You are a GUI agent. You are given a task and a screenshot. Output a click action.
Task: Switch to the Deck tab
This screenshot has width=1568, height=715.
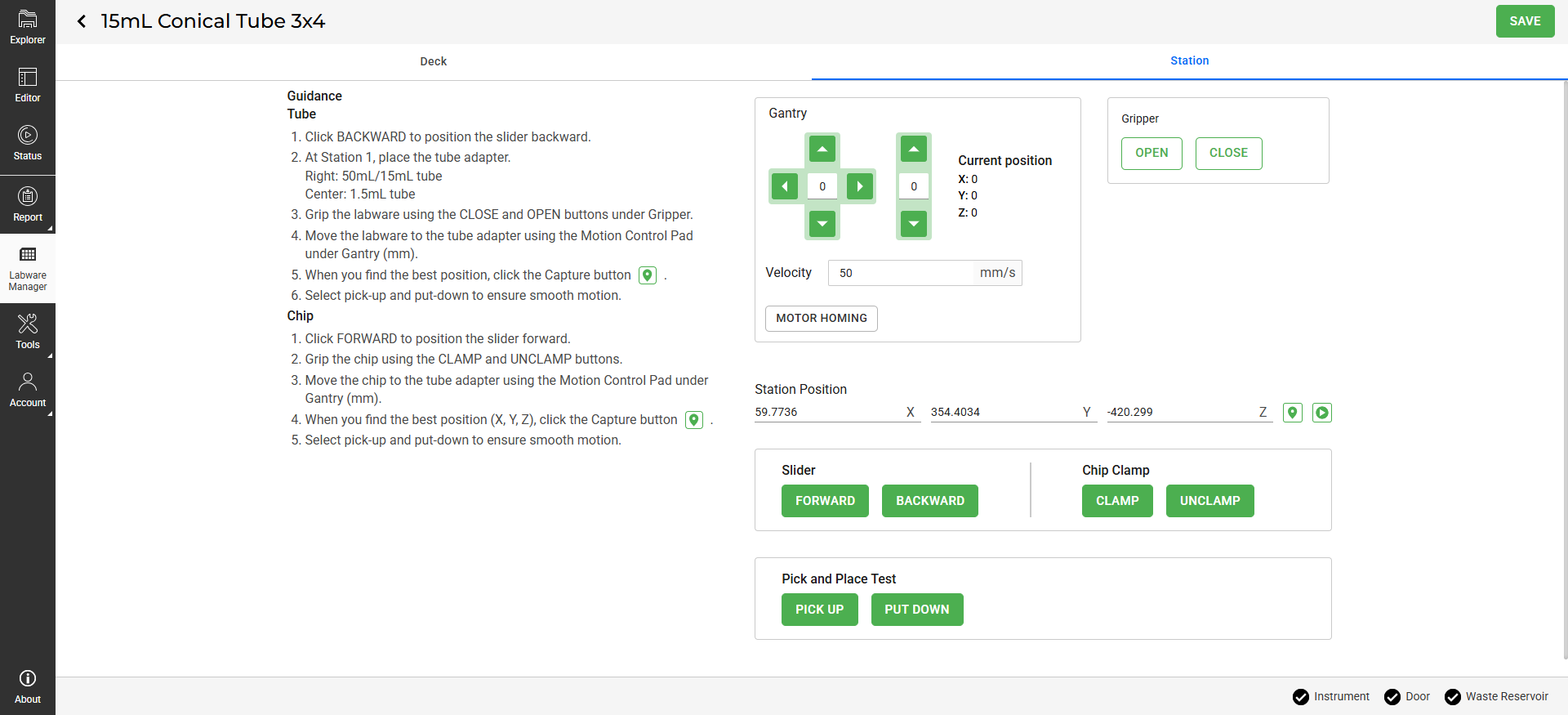click(x=433, y=61)
